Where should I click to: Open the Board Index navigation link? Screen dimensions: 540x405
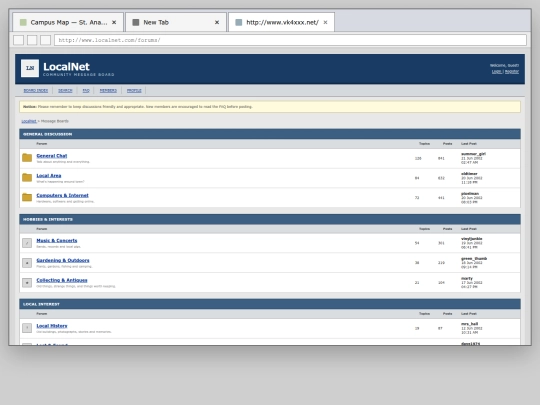coord(36,91)
